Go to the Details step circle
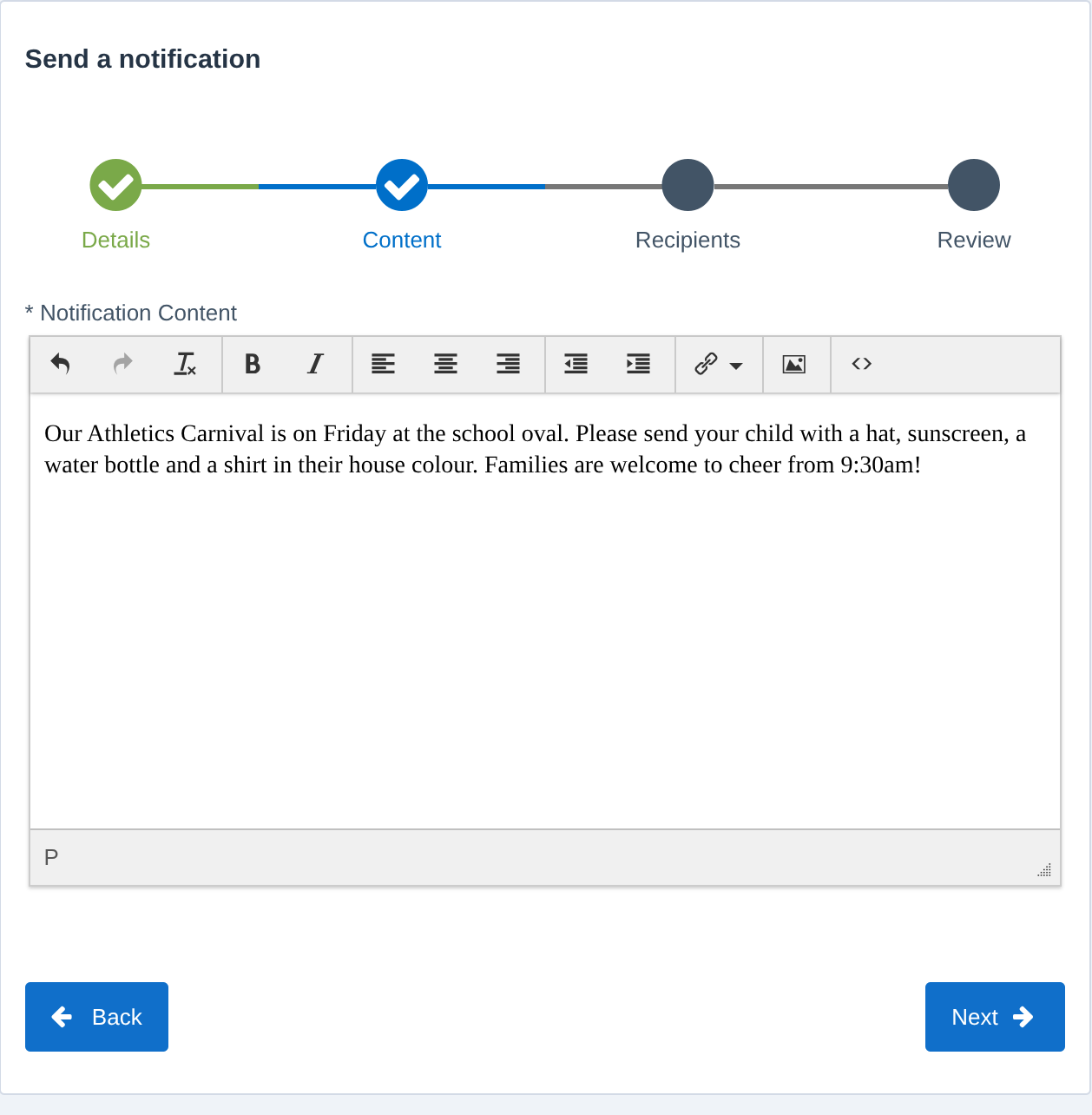1092x1115 pixels. [116, 185]
